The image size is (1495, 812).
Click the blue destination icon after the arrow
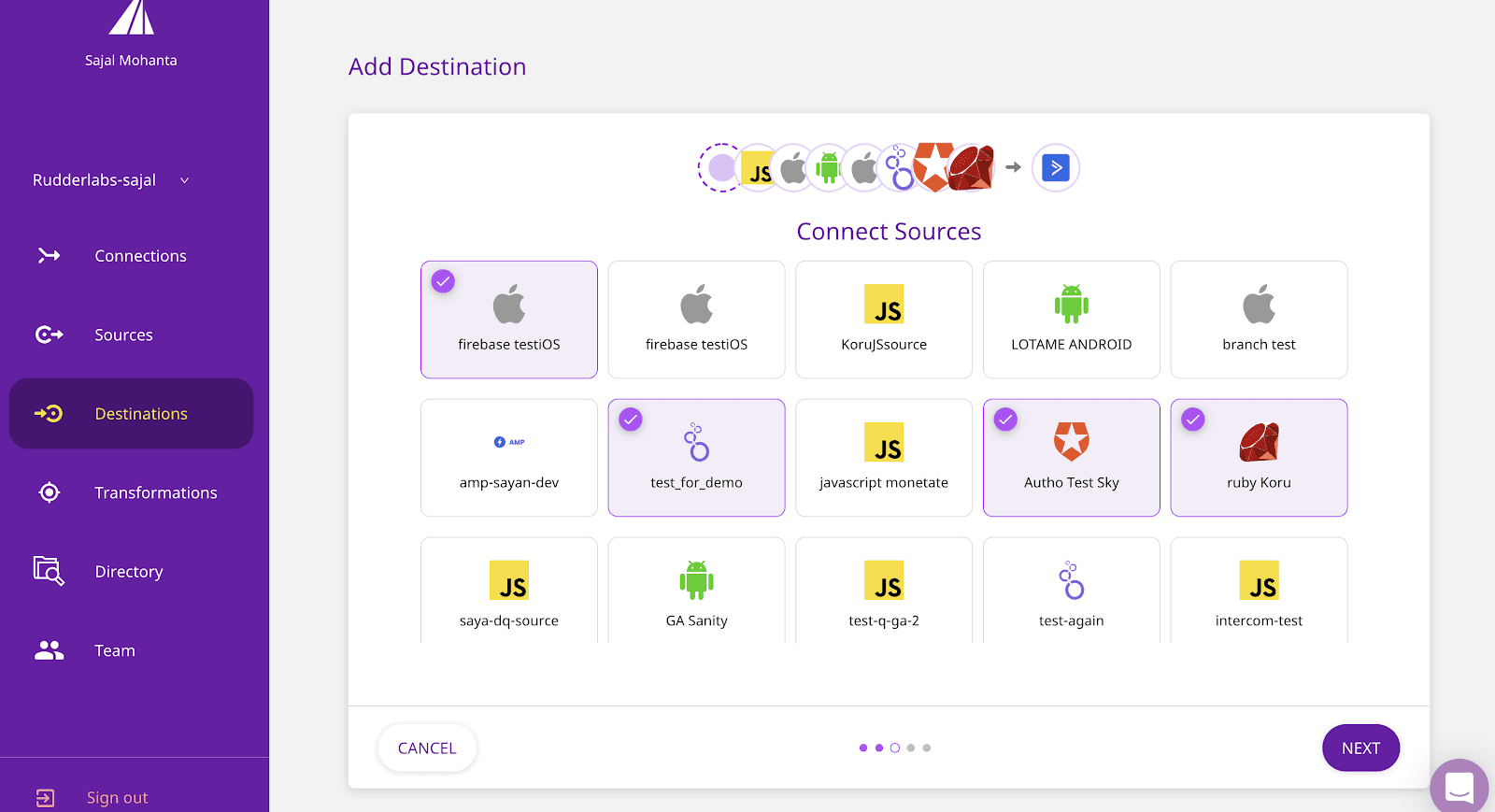(x=1055, y=168)
